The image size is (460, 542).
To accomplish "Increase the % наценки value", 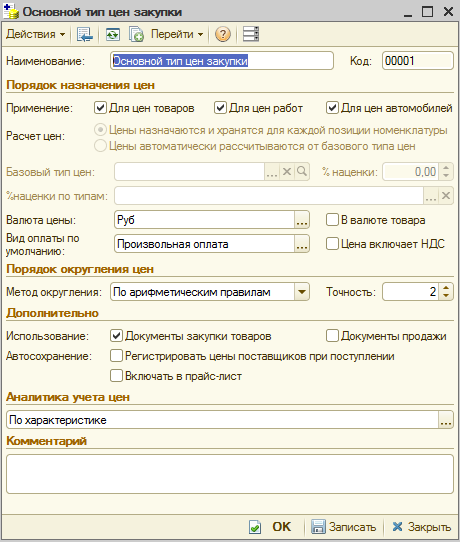I will point(446,168).
